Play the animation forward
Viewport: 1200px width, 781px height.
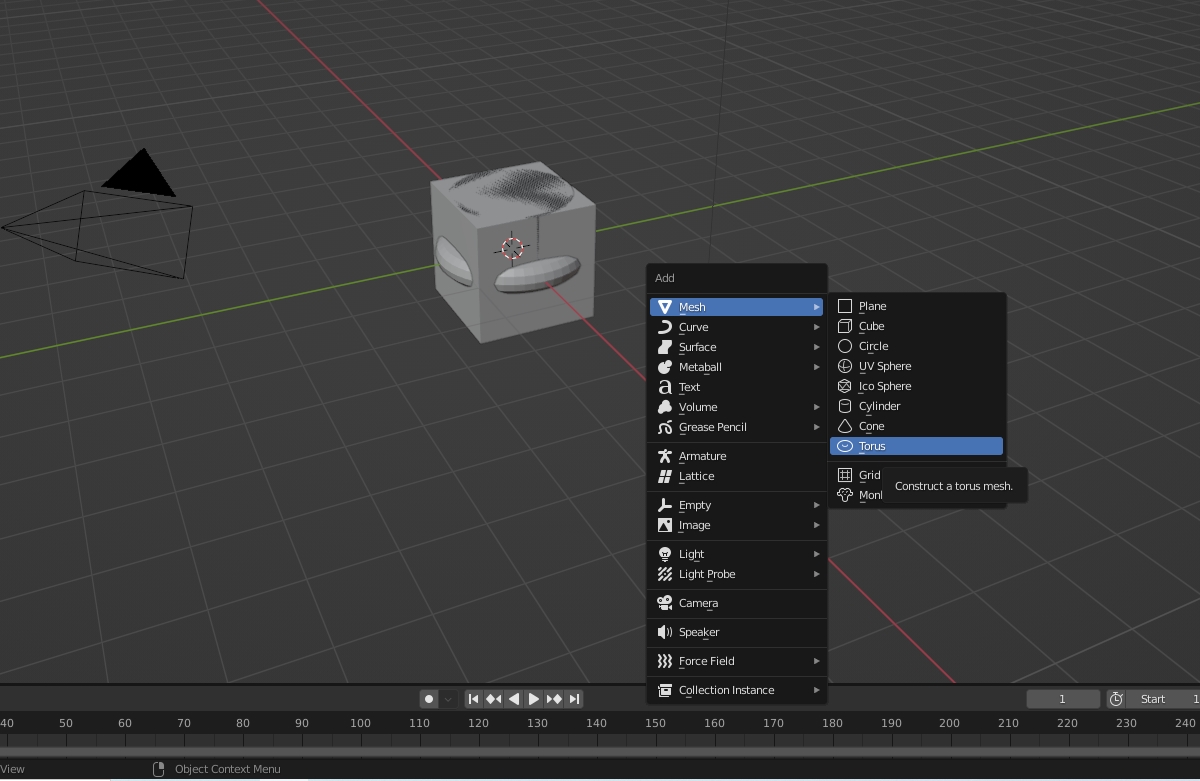click(x=534, y=699)
